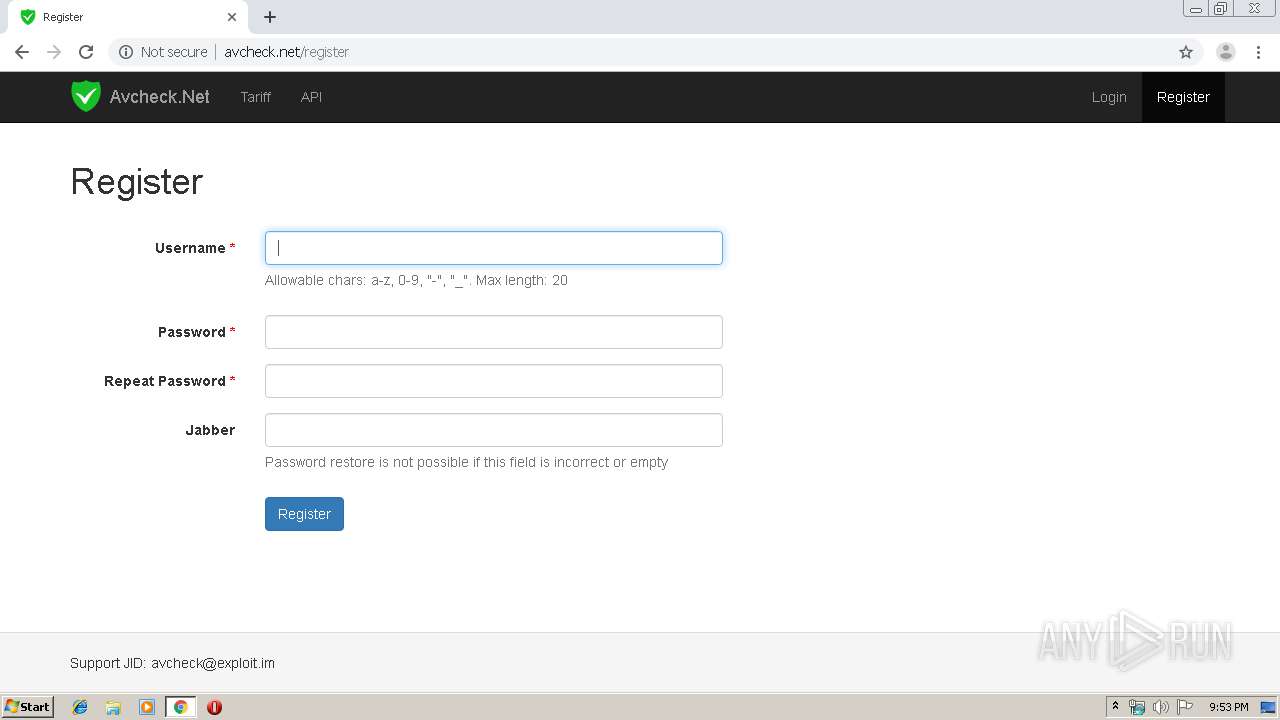The width and height of the screenshot is (1280, 720).
Task: Open the Chrome profile avatar icon
Action: pyautogui.click(x=1226, y=52)
